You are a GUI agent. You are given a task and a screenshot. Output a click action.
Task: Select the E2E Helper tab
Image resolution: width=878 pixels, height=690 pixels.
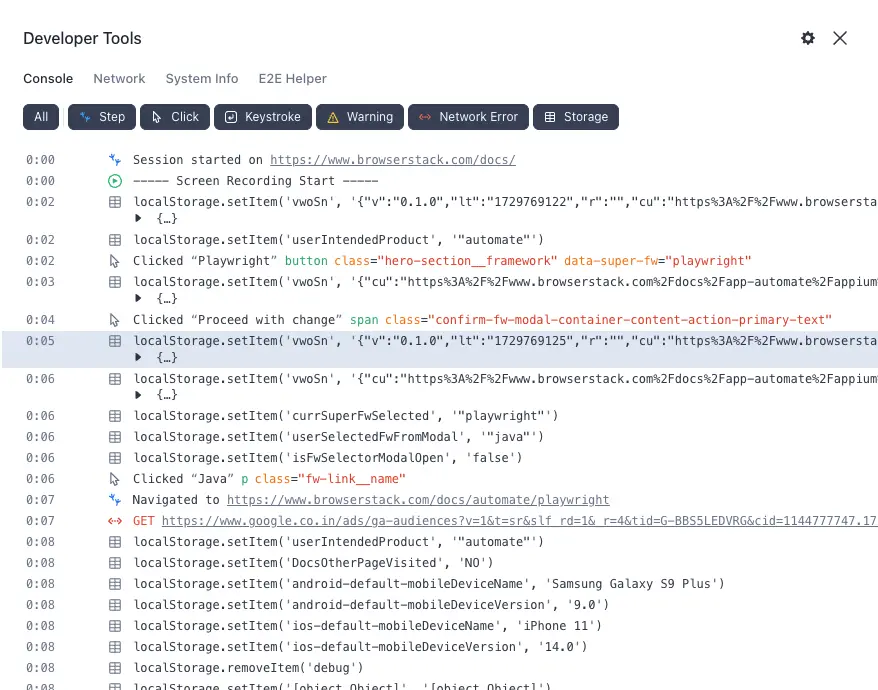[292, 78]
